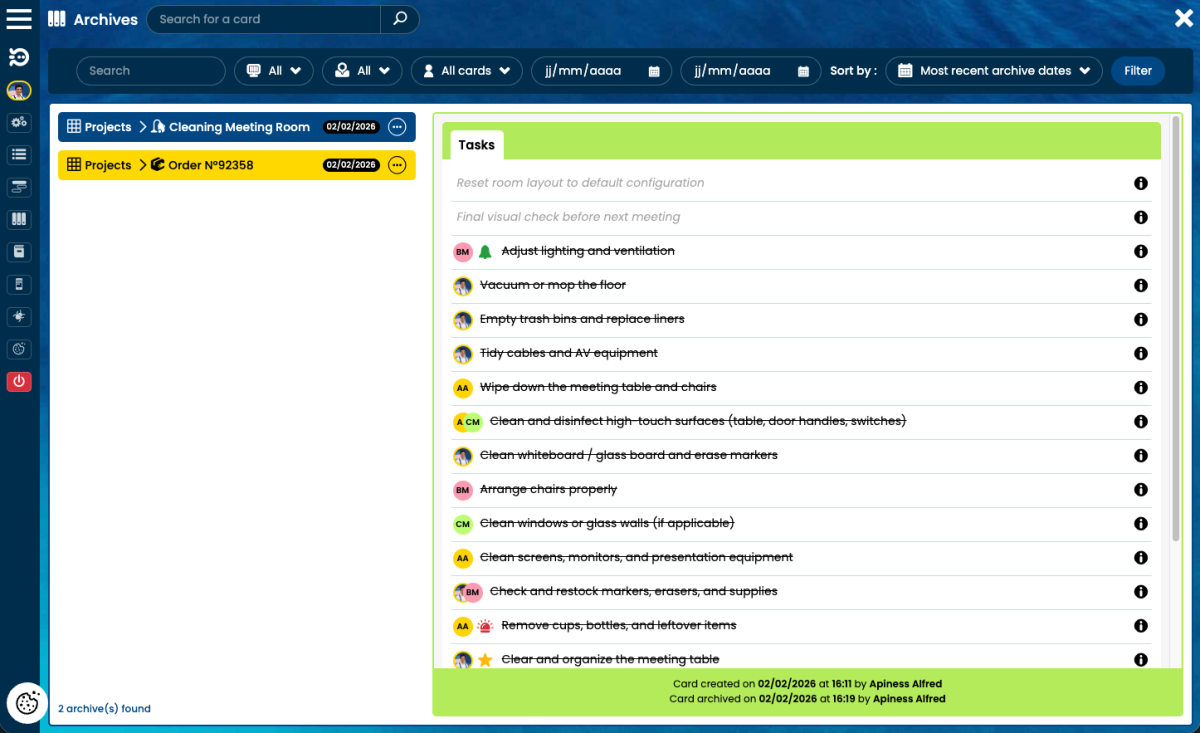The width and height of the screenshot is (1200, 733).
Task: Open the list view icon in sidebar
Action: 19,154
